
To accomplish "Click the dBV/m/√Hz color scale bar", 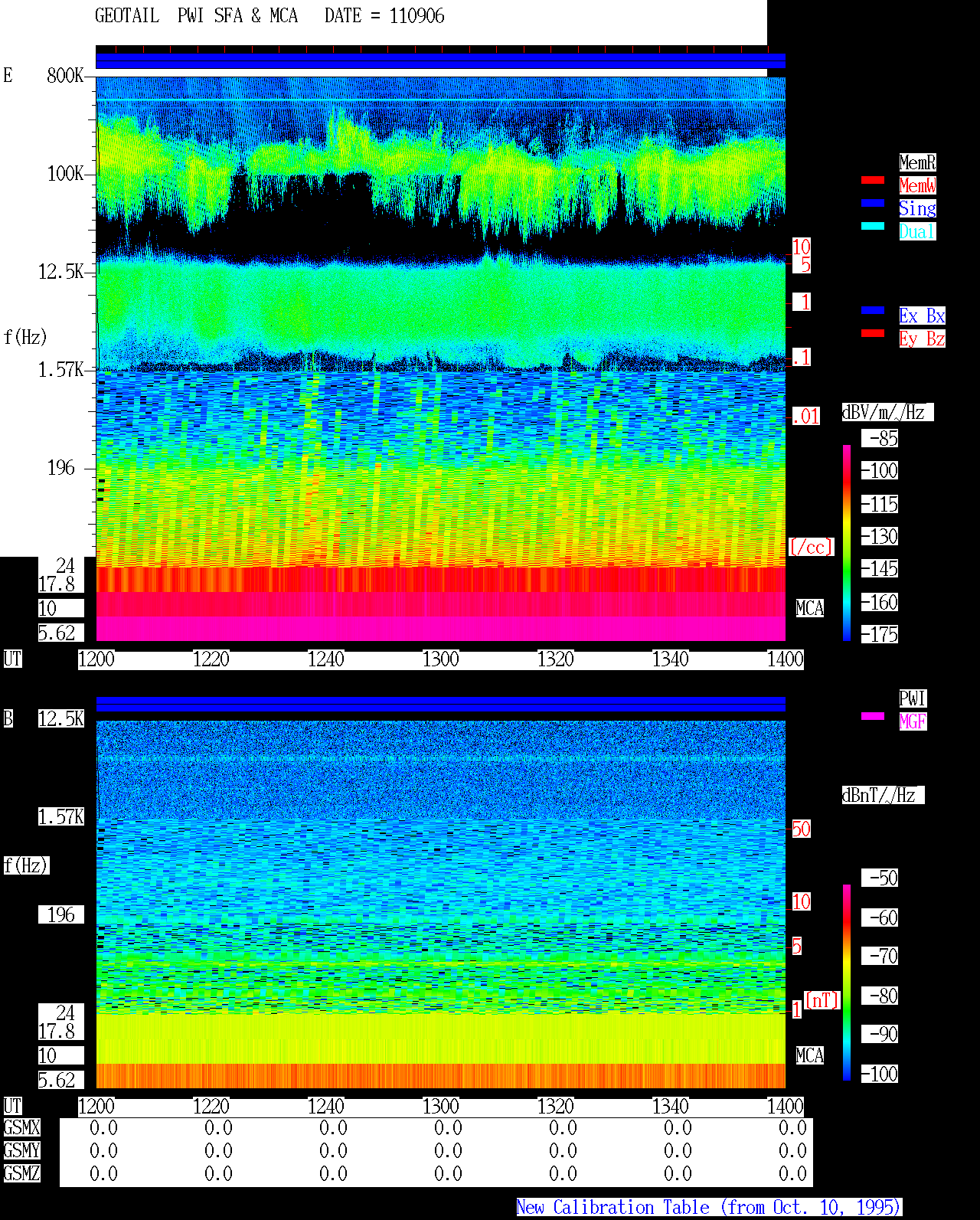I will pyautogui.click(x=847, y=543).
